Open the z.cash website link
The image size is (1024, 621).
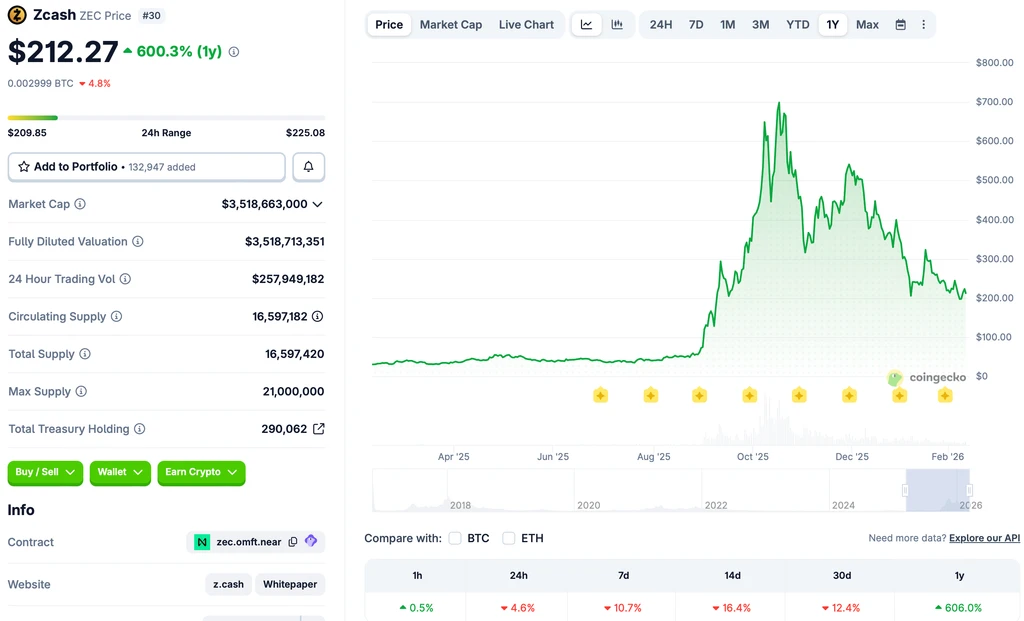229,584
